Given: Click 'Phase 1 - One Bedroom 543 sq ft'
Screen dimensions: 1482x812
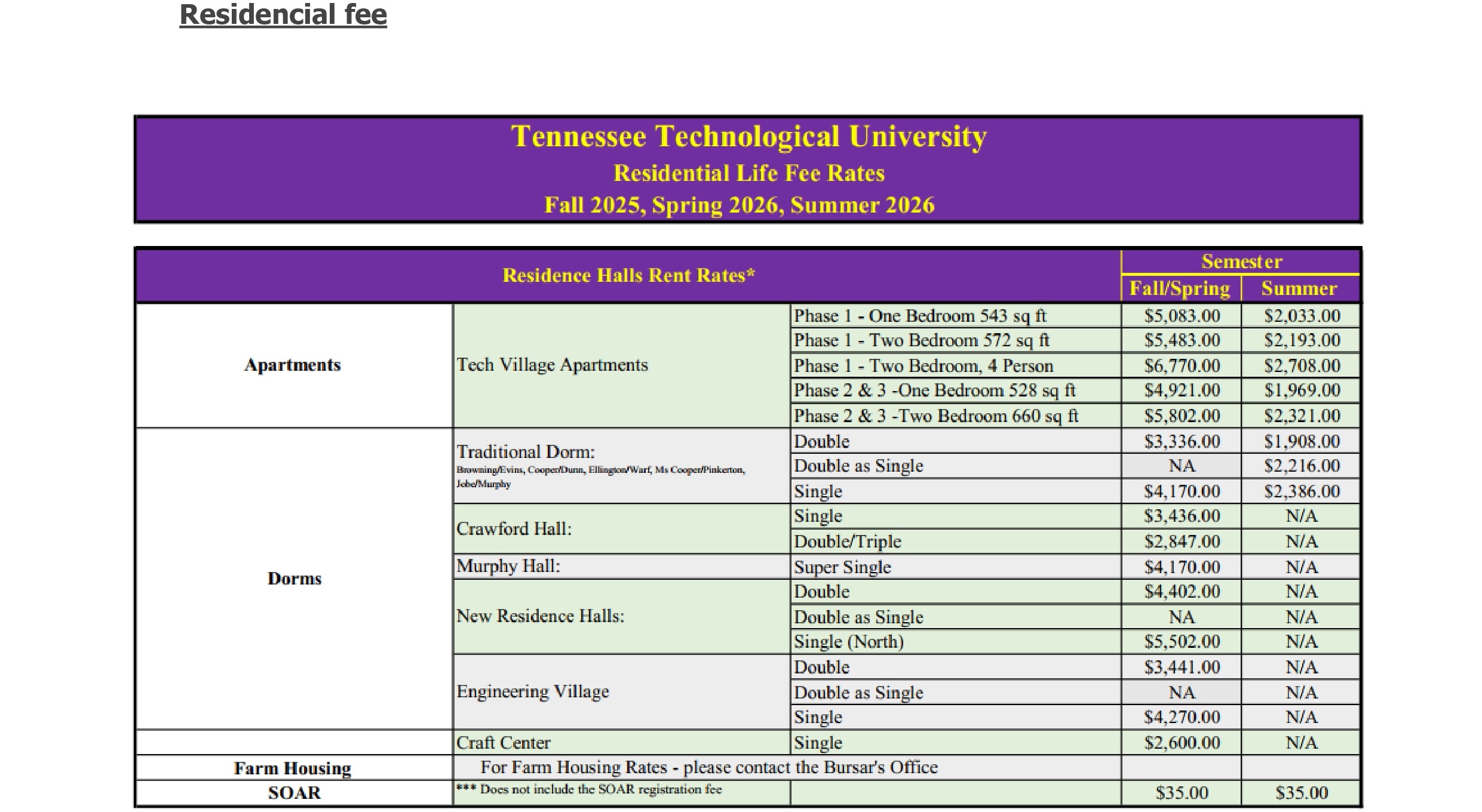Looking at the screenshot, I should (x=920, y=316).
